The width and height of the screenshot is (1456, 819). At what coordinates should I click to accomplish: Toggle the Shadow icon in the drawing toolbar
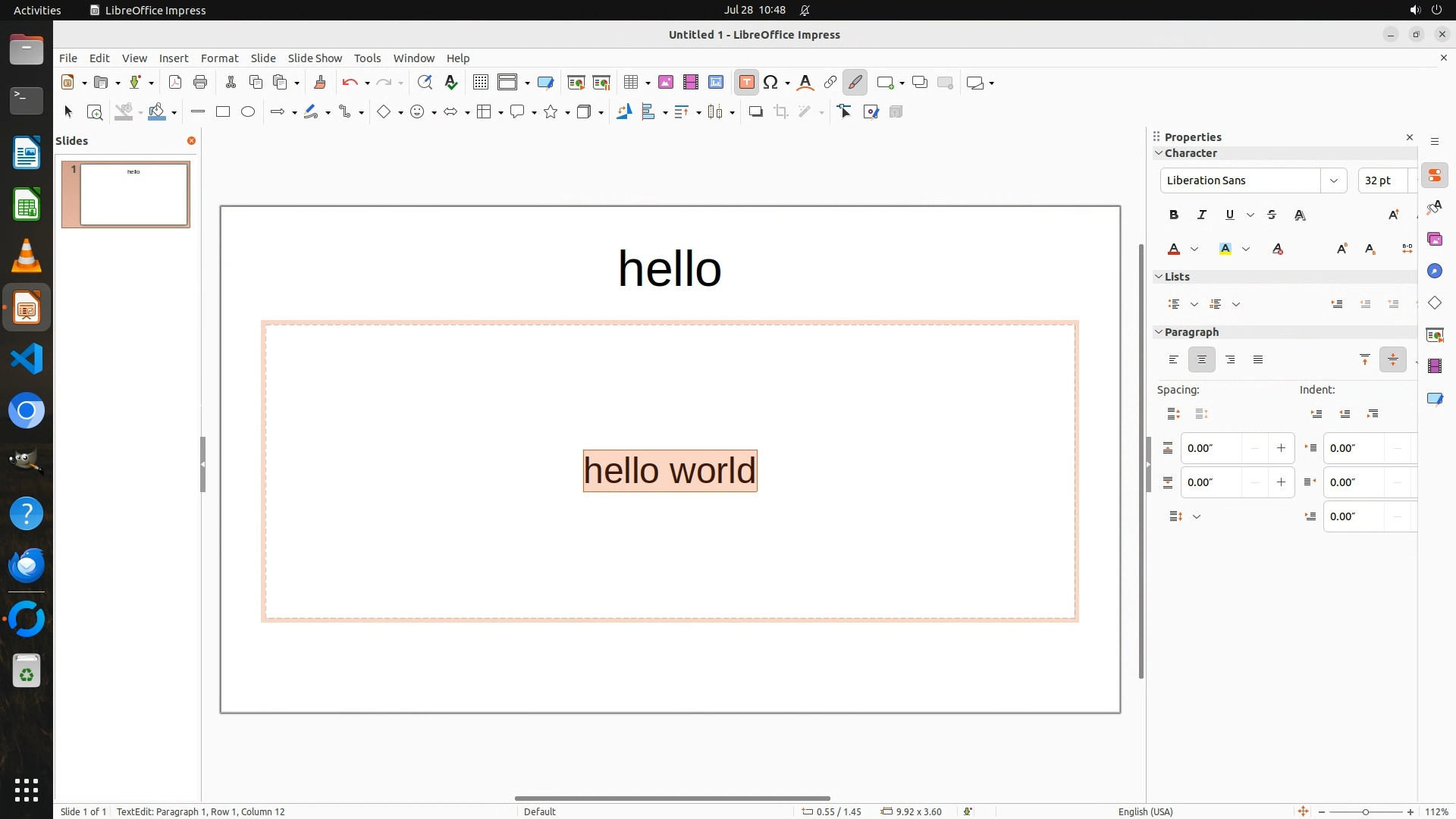(755, 112)
